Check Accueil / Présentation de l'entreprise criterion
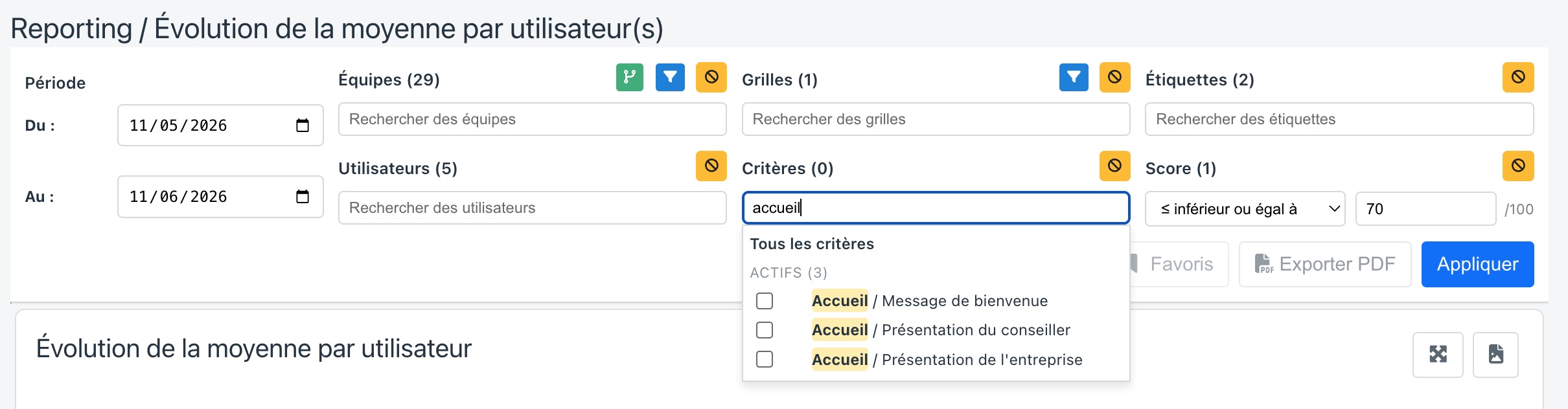 765,359
